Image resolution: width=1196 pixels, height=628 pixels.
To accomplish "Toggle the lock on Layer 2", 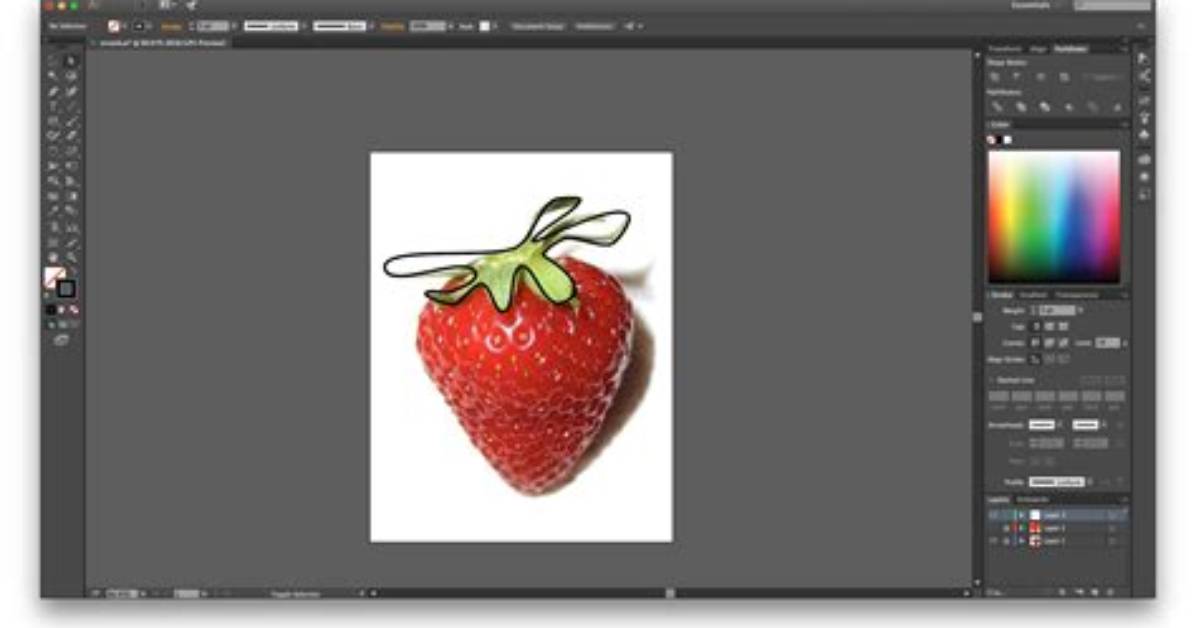I will click(x=1006, y=528).
